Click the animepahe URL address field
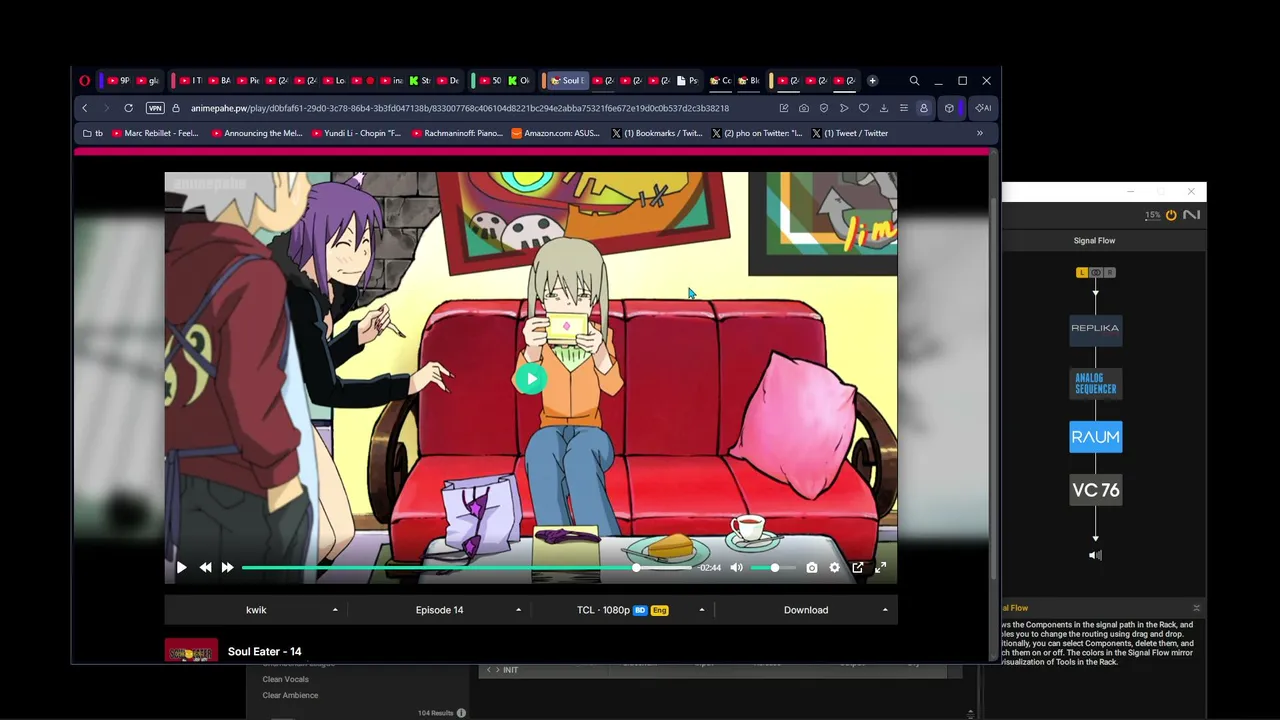This screenshot has height=720, width=1280. 460,108
